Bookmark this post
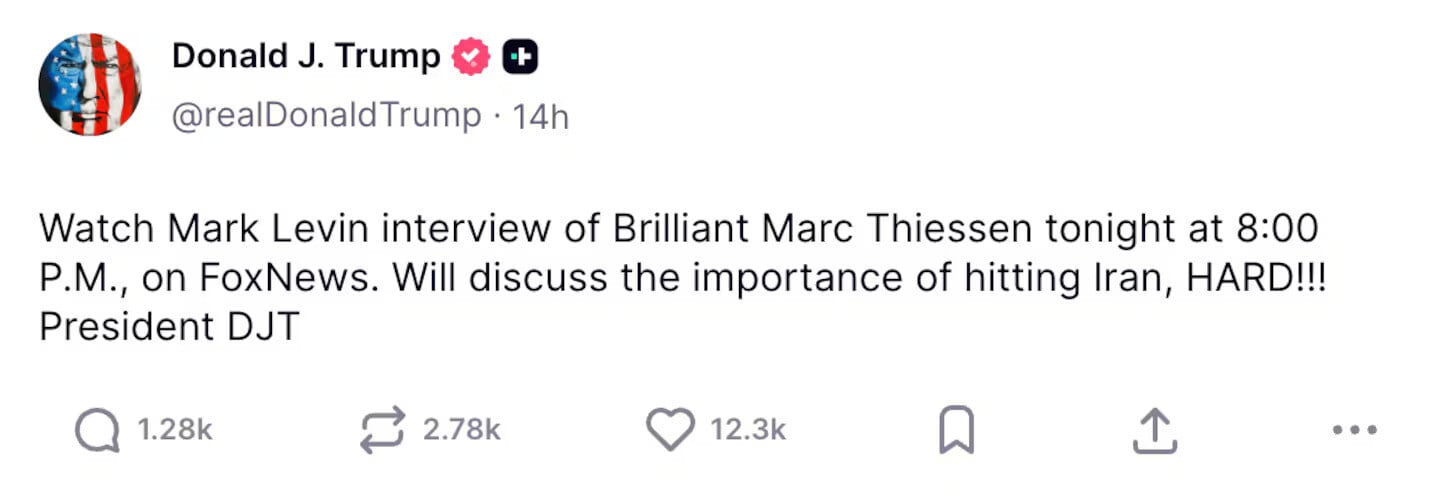Image resolution: width=1440 pixels, height=496 pixels. pyautogui.click(x=955, y=432)
